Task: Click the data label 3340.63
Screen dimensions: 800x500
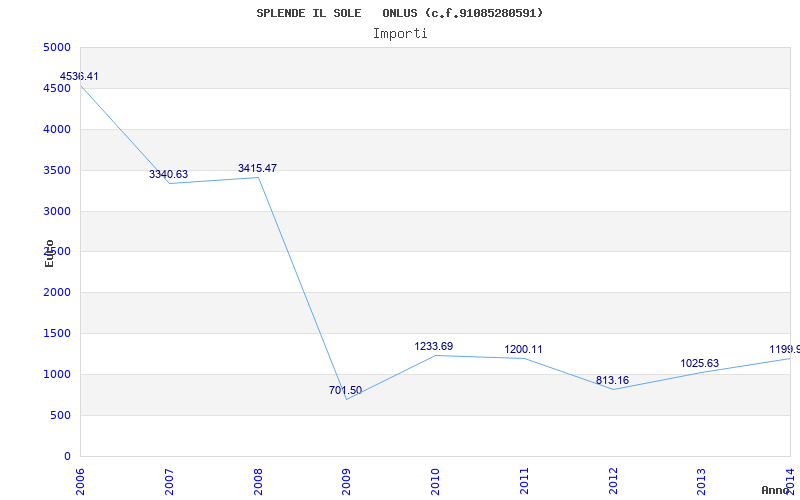Action: [168, 174]
